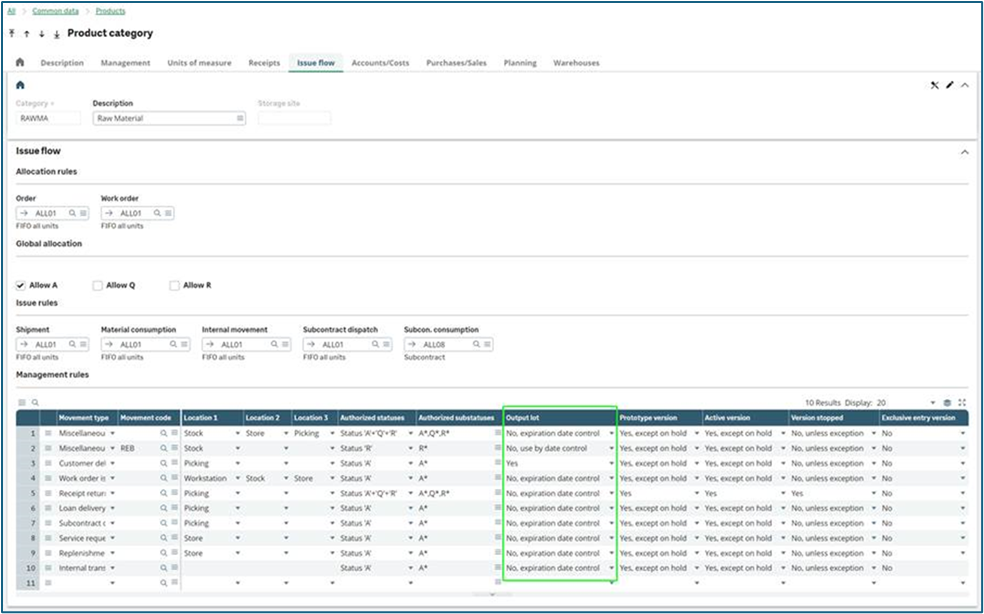This screenshot has width=984, height=614.
Task: Uncheck the Allow A checkbox
Action: pos(21,285)
